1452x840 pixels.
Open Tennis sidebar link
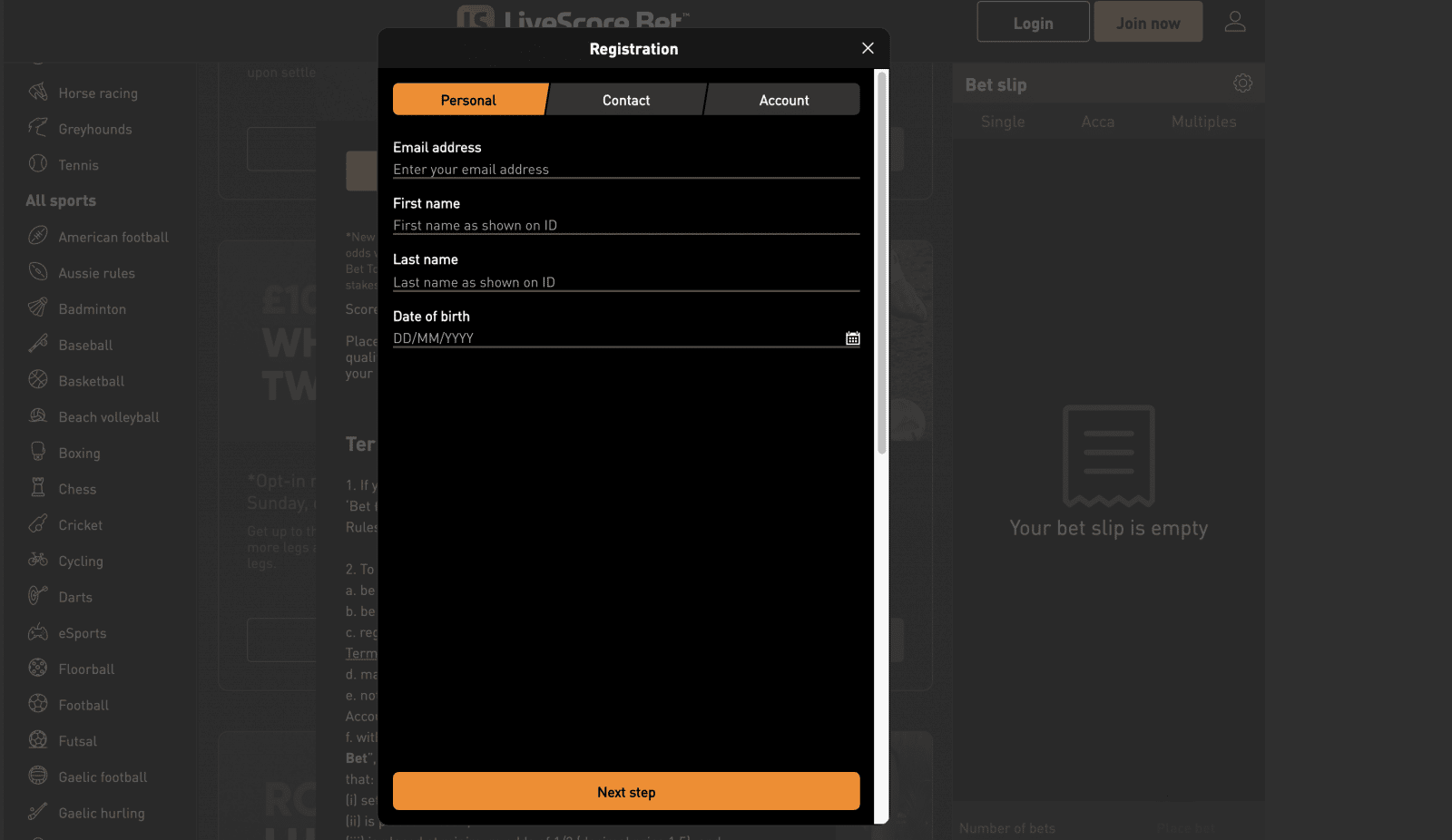(x=79, y=165)
